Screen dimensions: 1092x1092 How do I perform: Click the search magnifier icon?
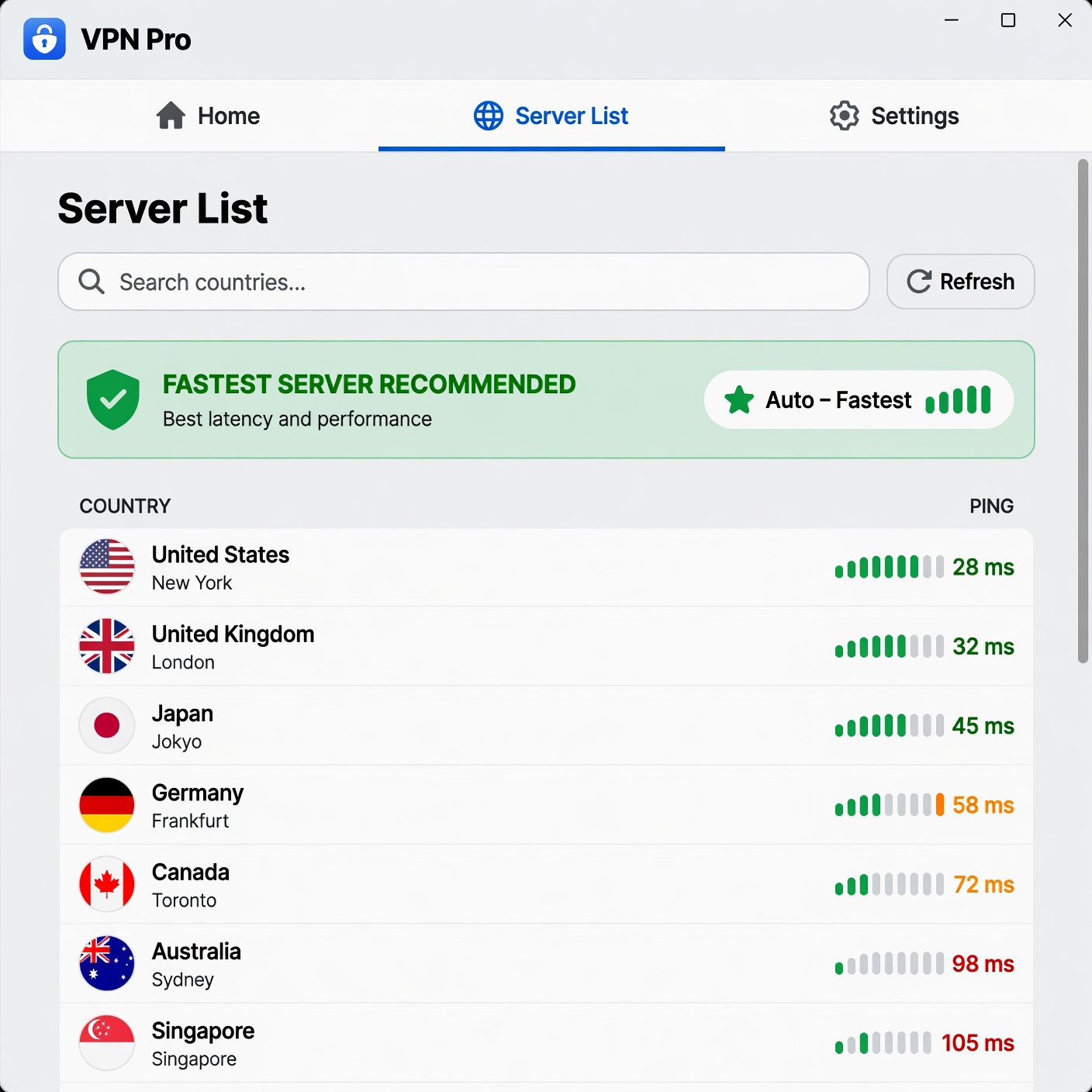point(92,282)
